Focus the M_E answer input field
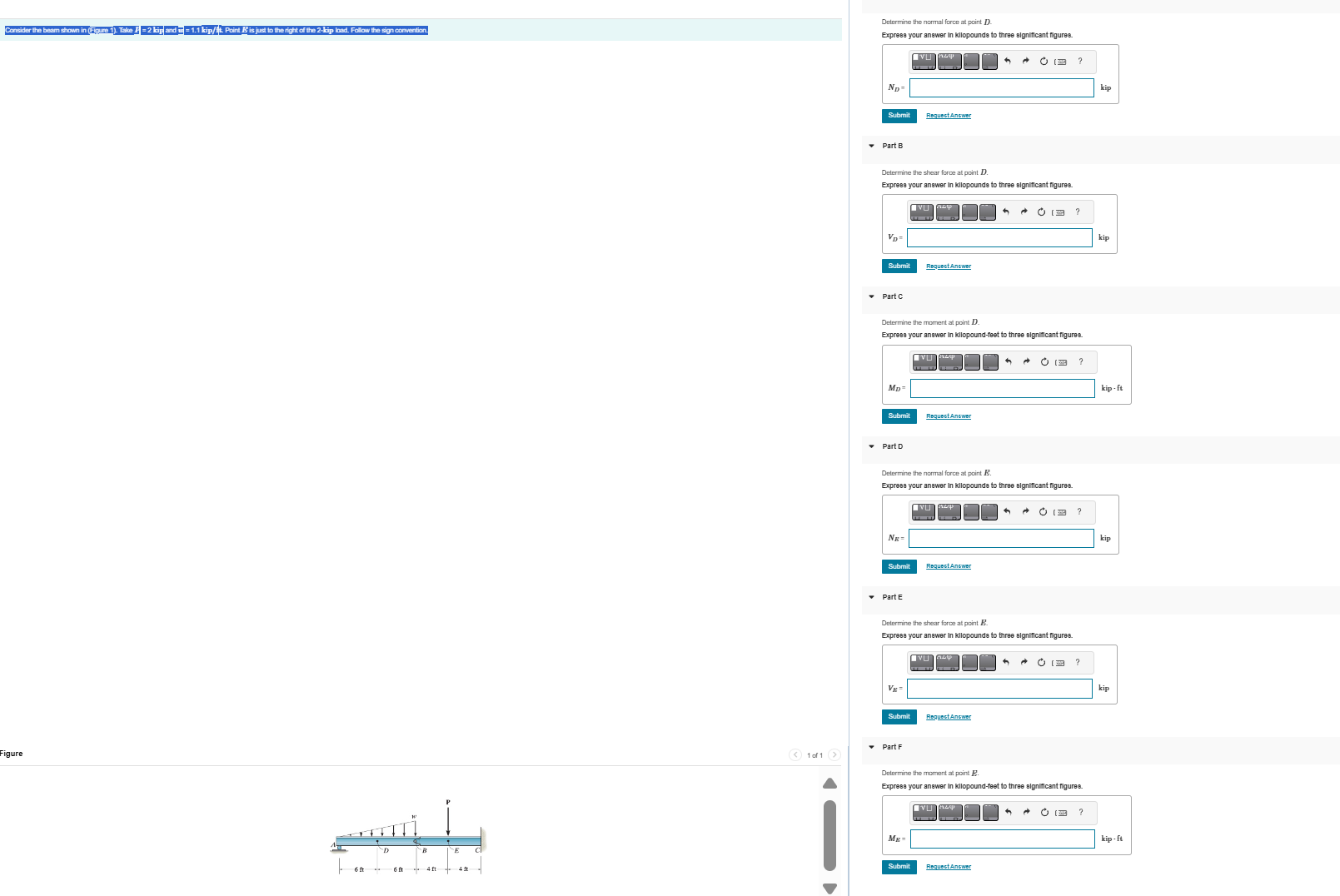This screenshot has height=896, width=1340. (x=1003, y=839)
